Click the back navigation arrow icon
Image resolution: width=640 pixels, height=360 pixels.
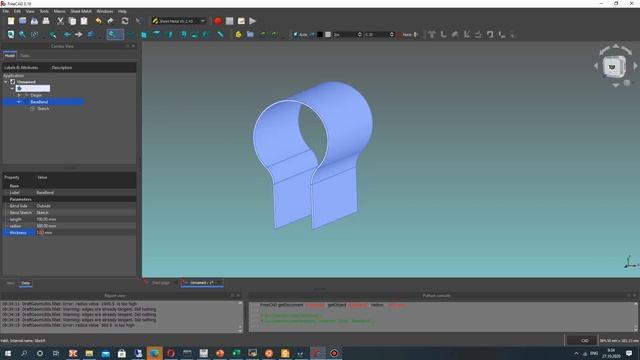(x=67, y=35)
